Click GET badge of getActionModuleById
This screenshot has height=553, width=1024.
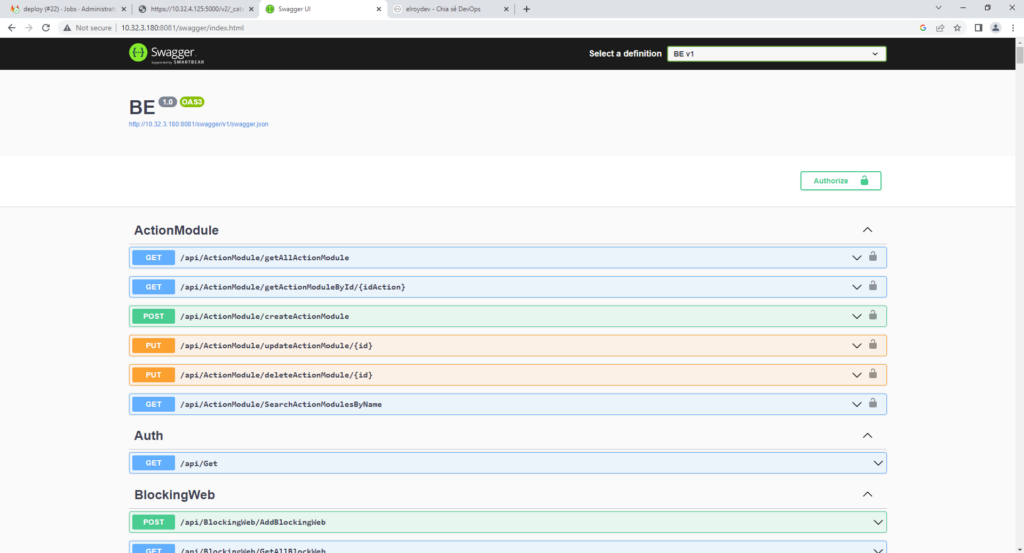[153, 287]
